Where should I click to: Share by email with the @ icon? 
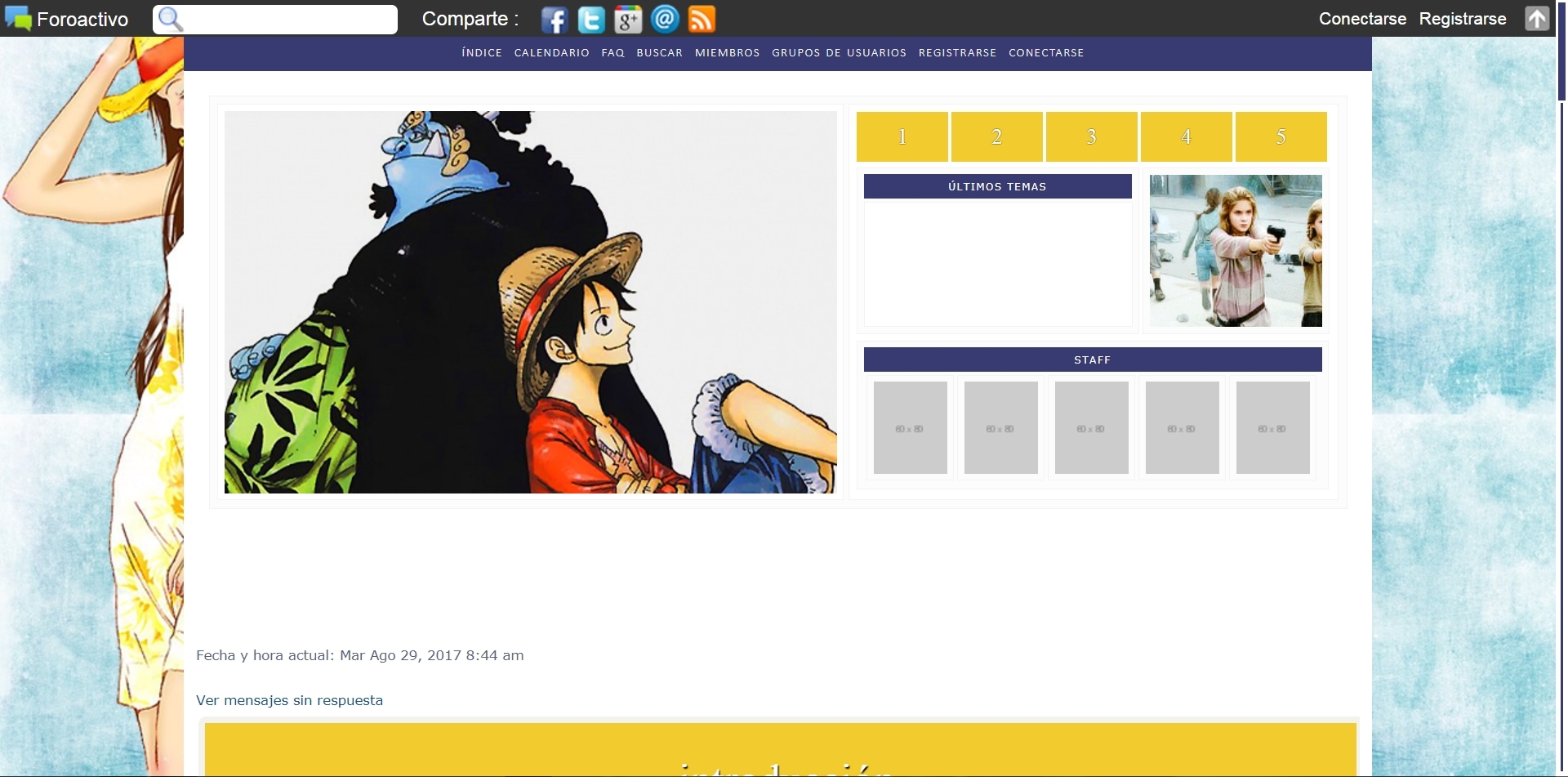(665, 20)
